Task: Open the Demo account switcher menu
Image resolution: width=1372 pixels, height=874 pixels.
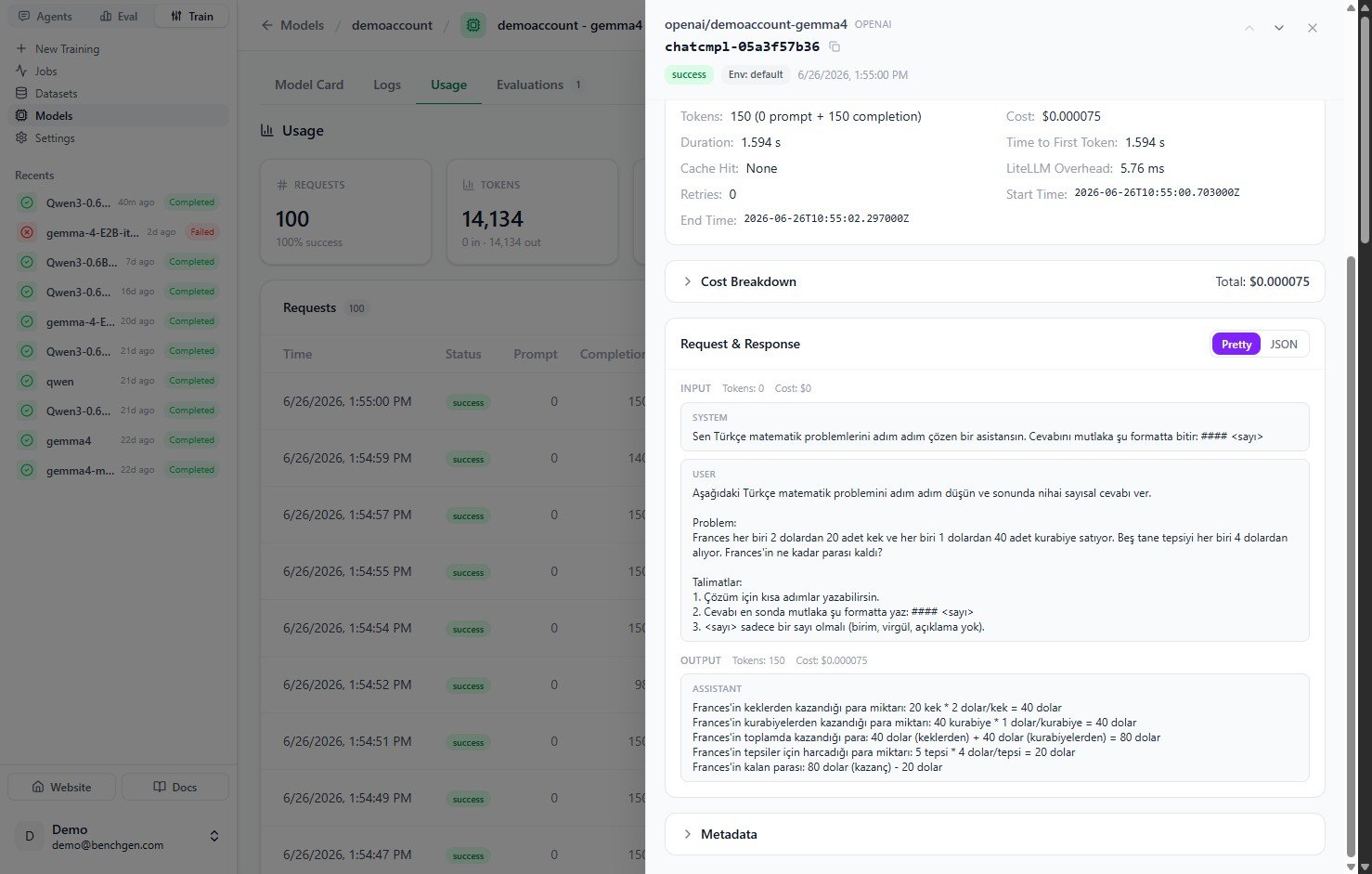Action: click(118, 836)
